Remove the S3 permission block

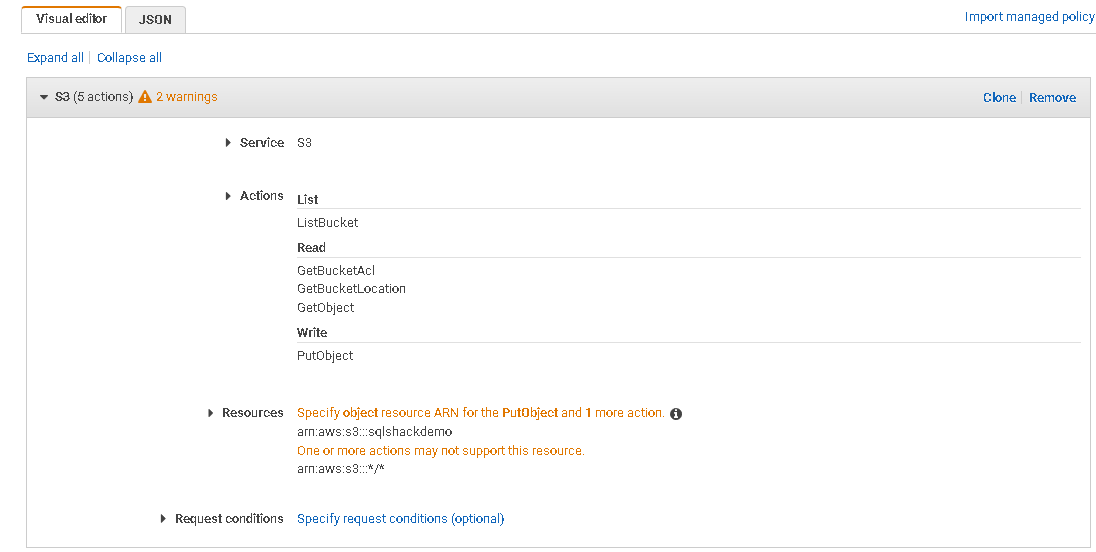click(x=1052, y=98)
